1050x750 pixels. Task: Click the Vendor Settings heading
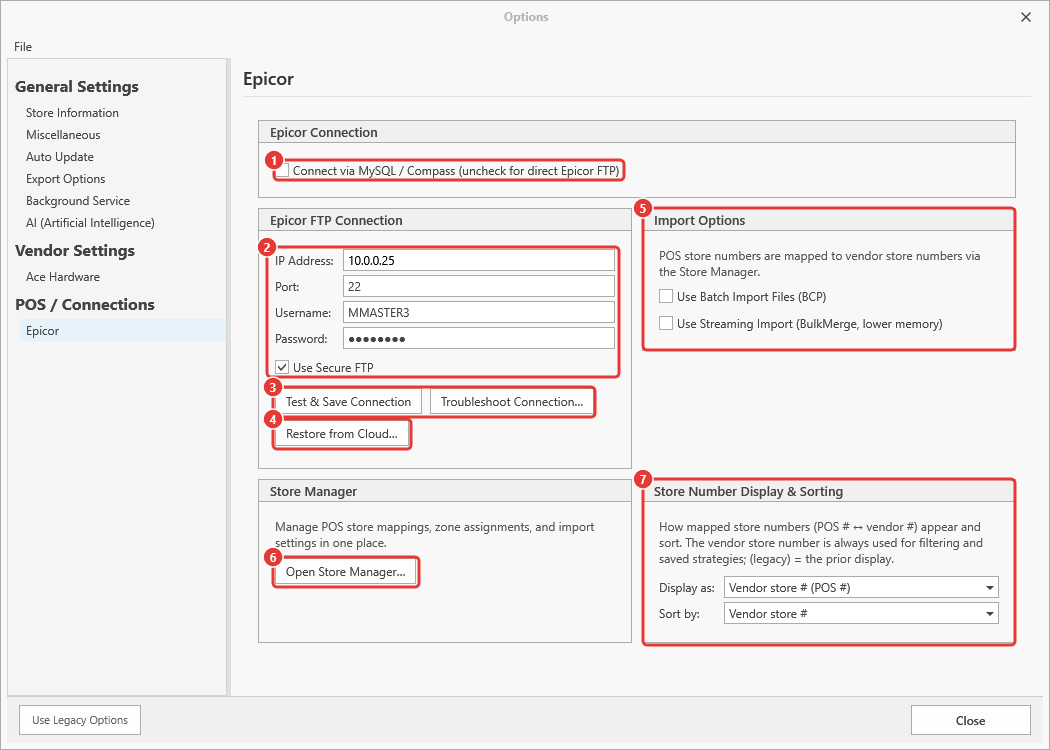pyautogui.click(x=75, y=250)
